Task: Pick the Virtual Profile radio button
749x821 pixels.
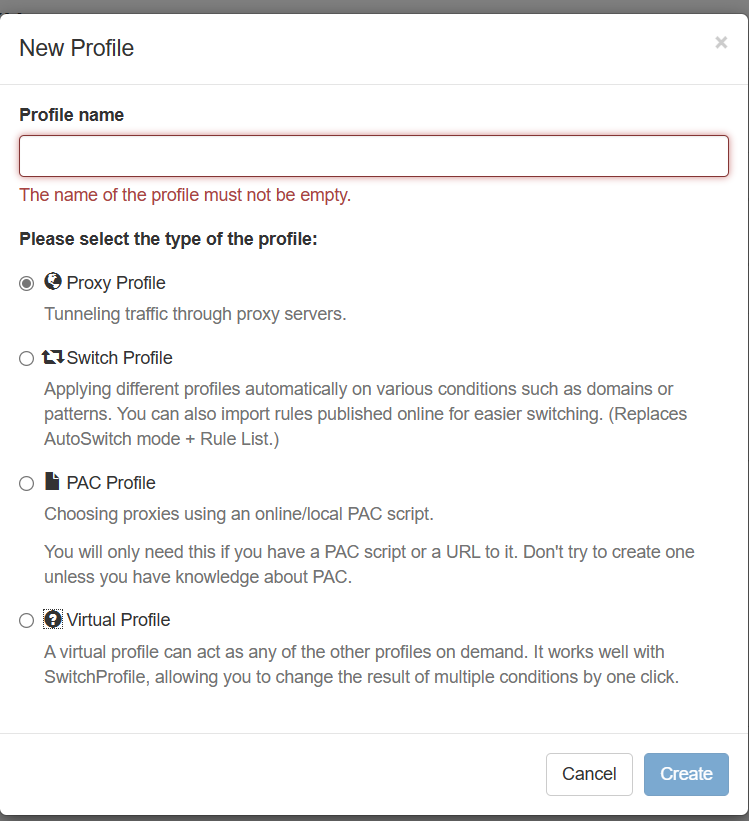Action: (26, 620)
